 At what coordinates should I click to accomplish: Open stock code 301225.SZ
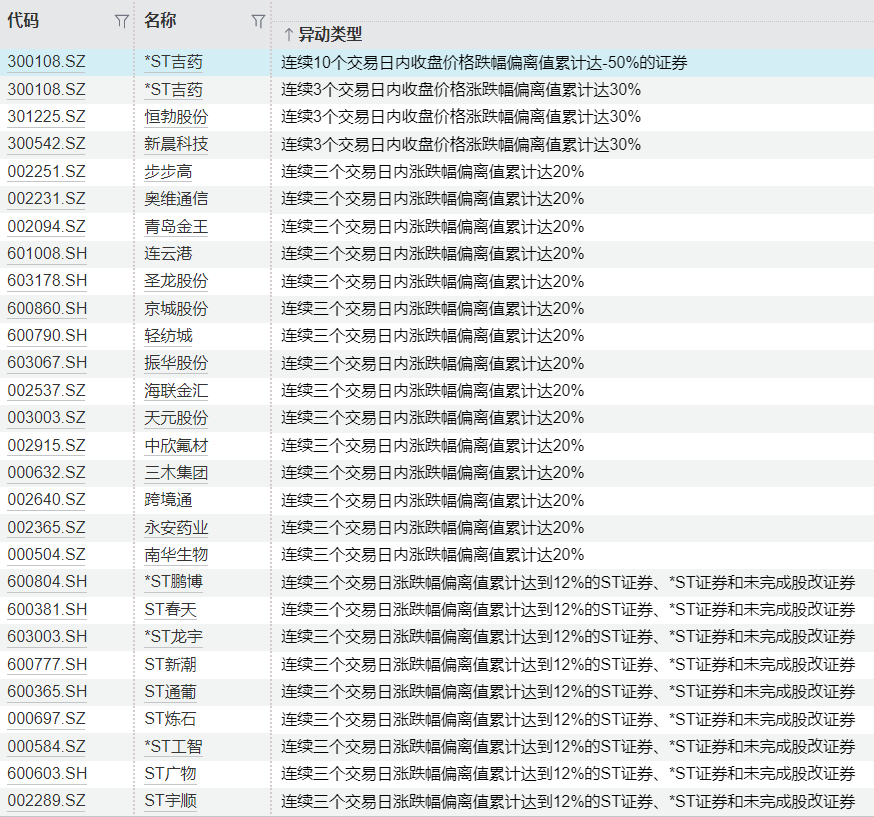coord(46,116)
